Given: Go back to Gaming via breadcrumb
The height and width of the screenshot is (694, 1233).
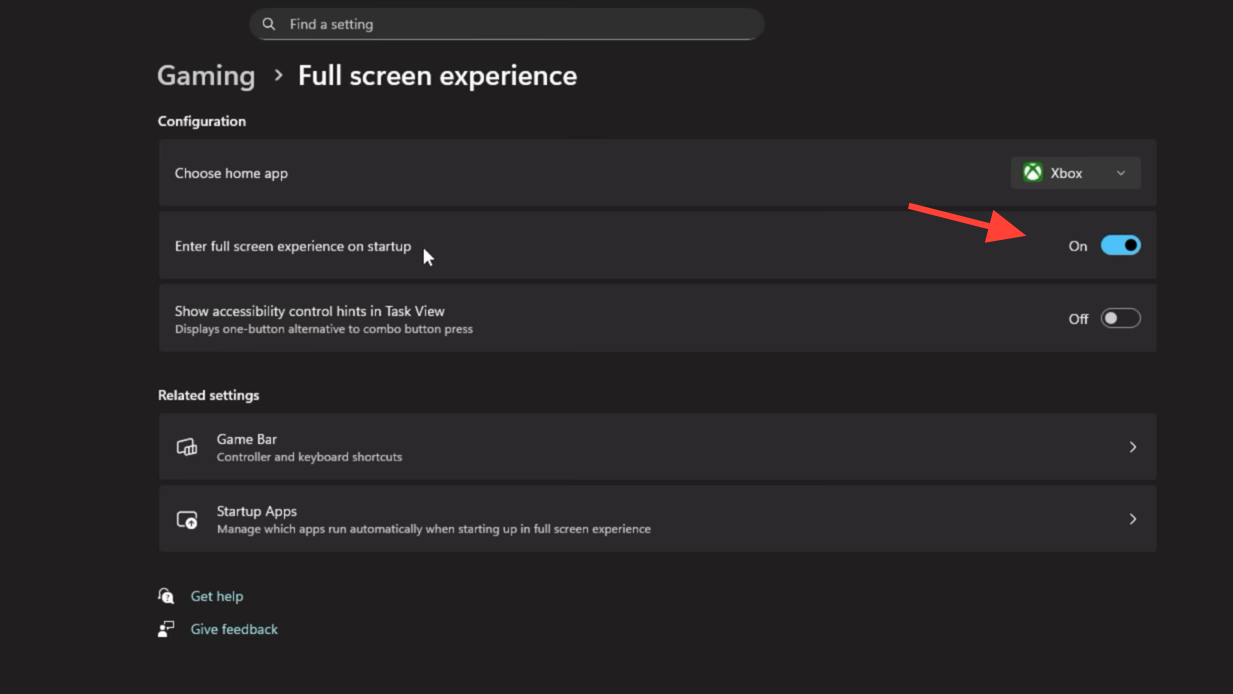Looking at the screenshot, I should 206,76.
